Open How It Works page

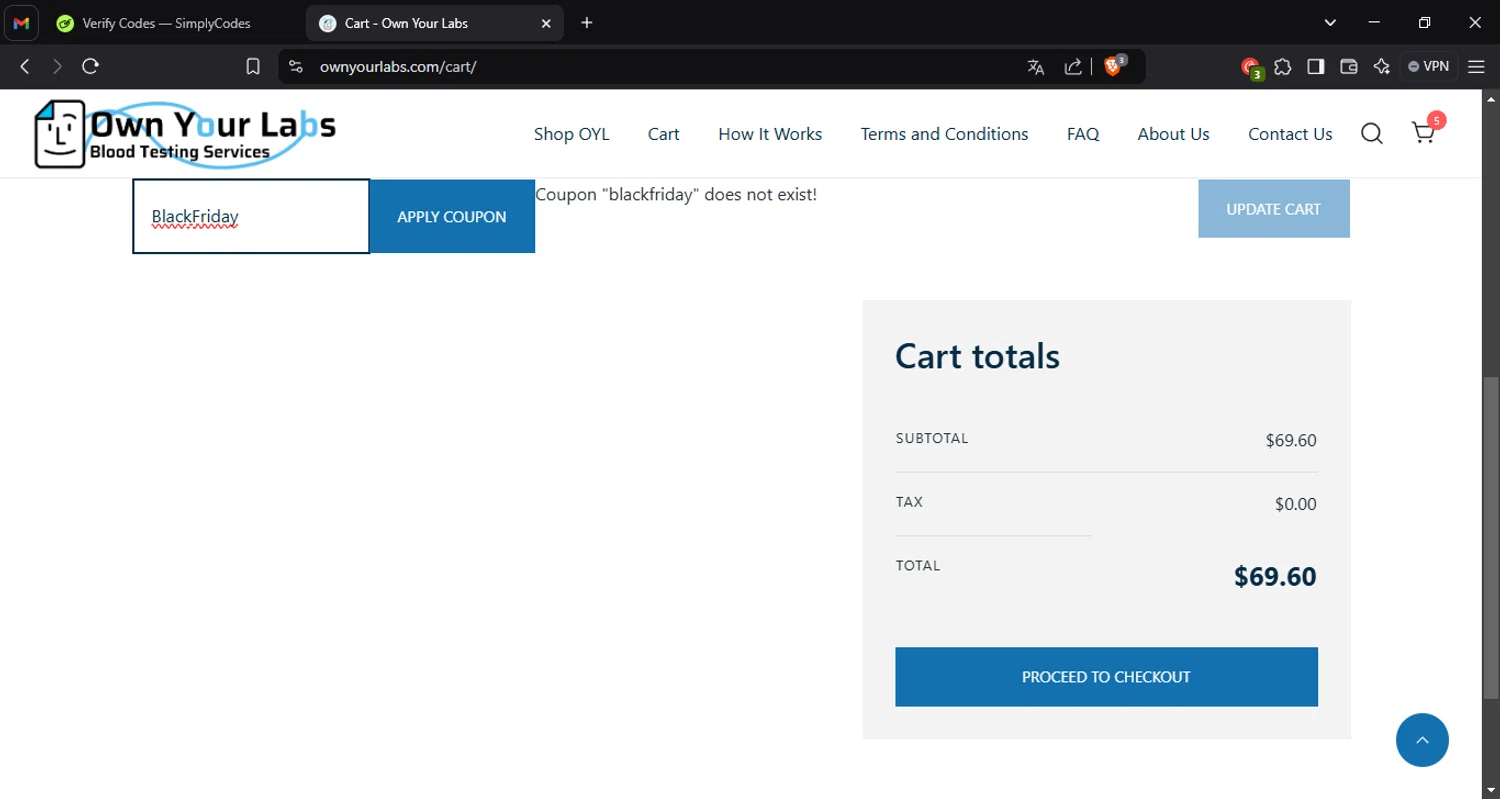[x=770, y=134]
